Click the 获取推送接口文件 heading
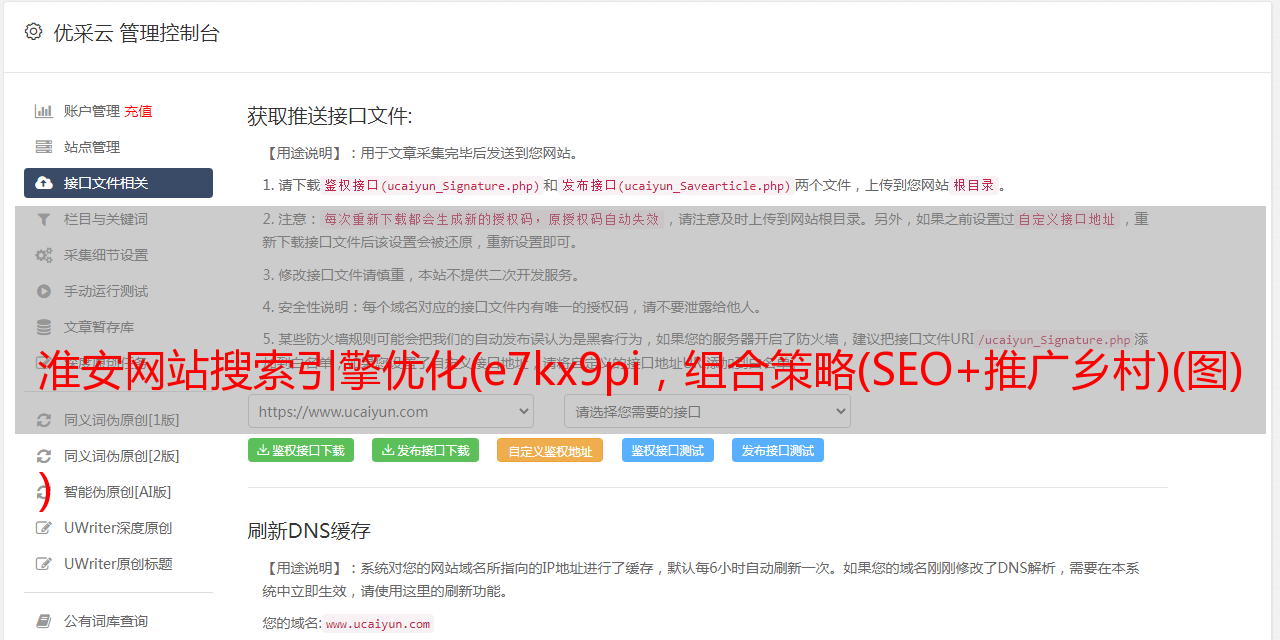 [330, 116]
